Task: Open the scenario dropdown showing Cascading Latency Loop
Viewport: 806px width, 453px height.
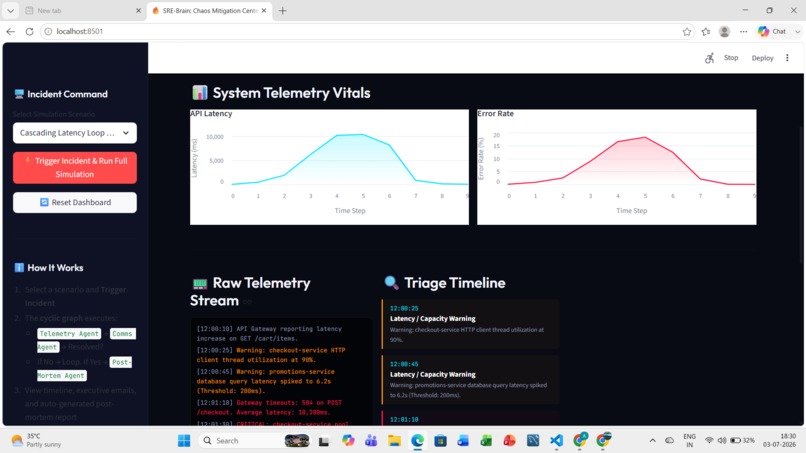Action: point(75,133)
